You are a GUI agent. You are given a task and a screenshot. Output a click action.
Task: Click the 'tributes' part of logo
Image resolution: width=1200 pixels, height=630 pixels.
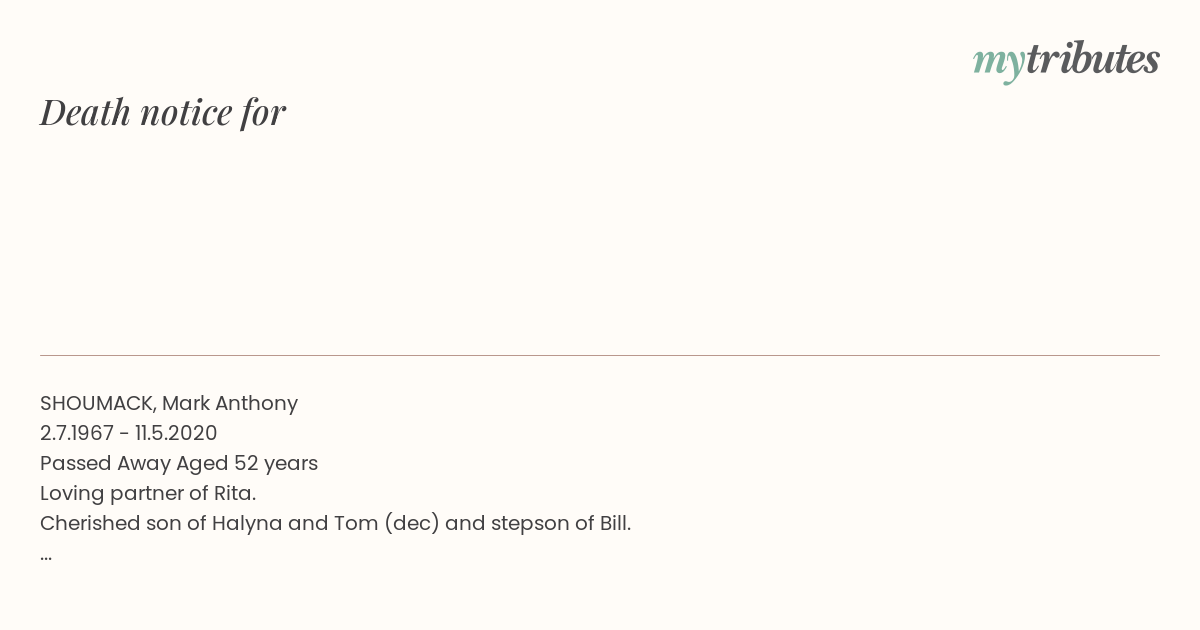click(1092, 59)
